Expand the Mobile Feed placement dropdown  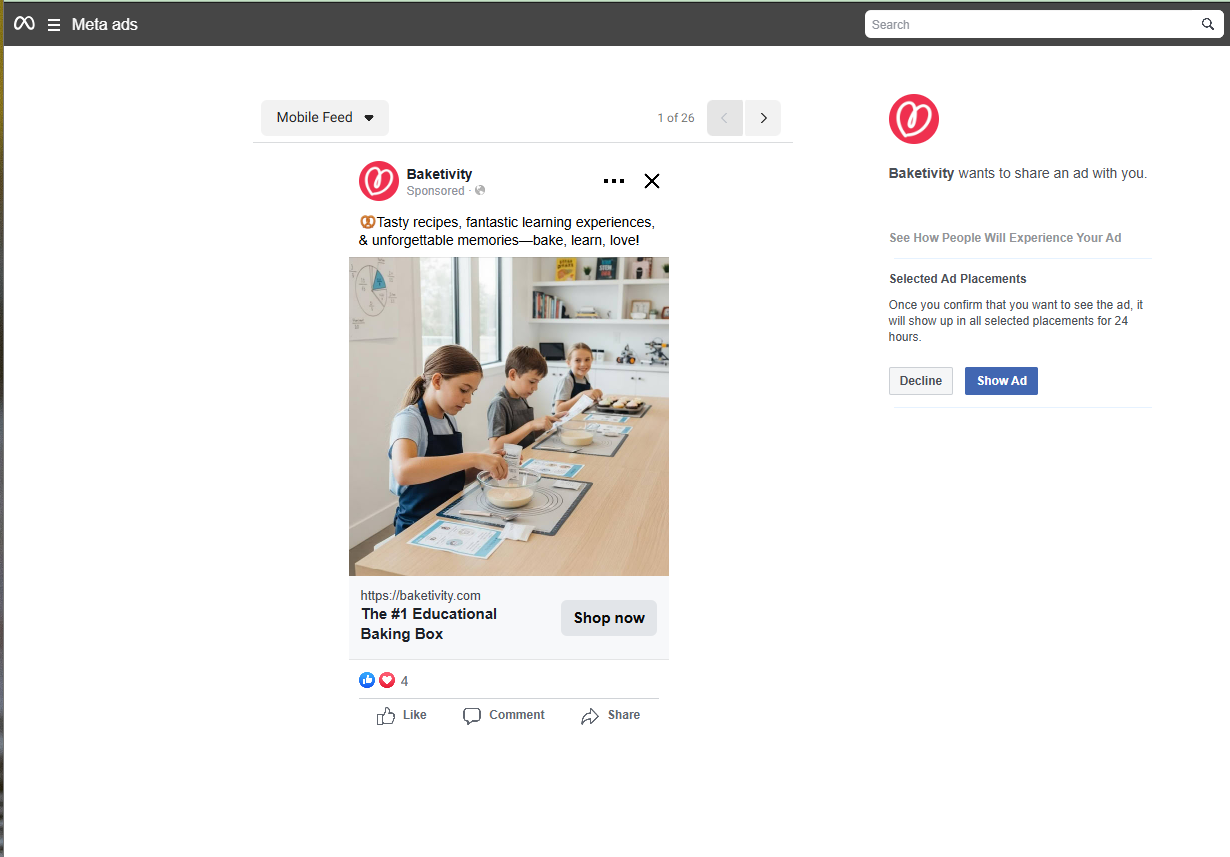coord(325,118)
